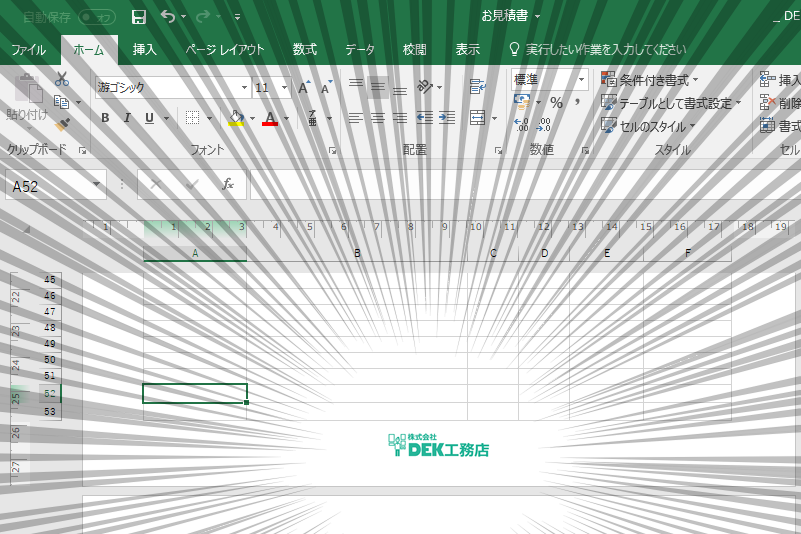Open the 標準 number format dropdown
The image size is (801, 534).
(x=581, y=80)
